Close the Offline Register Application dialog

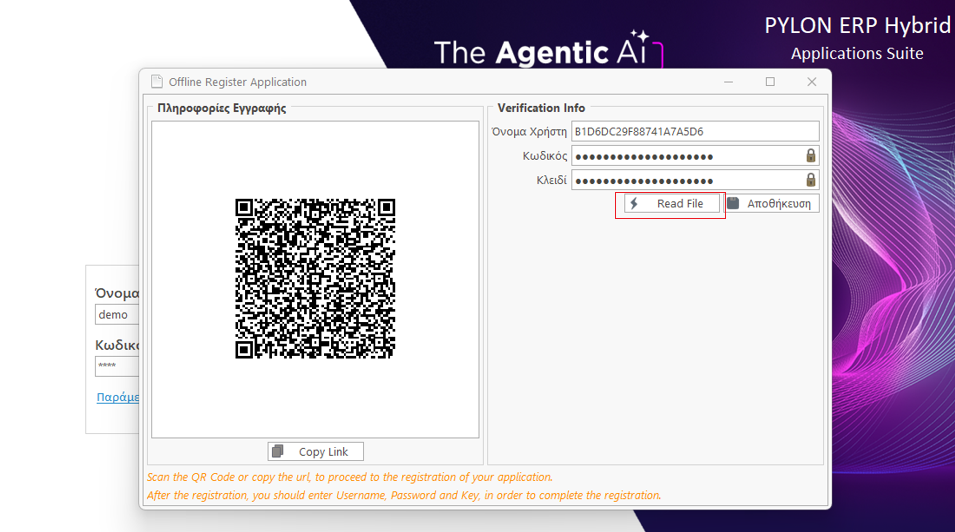pyautogui.click(x=812, y=82)
